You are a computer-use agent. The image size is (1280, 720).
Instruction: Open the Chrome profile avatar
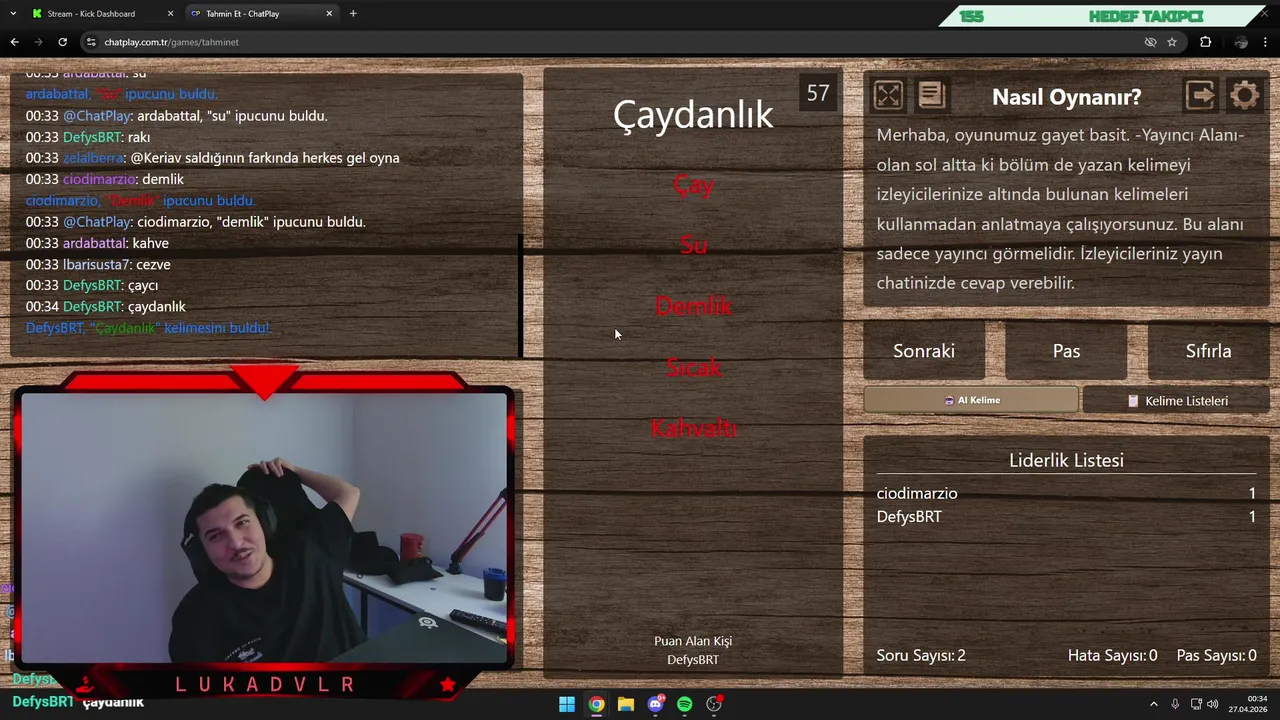tap(1241, 42)
